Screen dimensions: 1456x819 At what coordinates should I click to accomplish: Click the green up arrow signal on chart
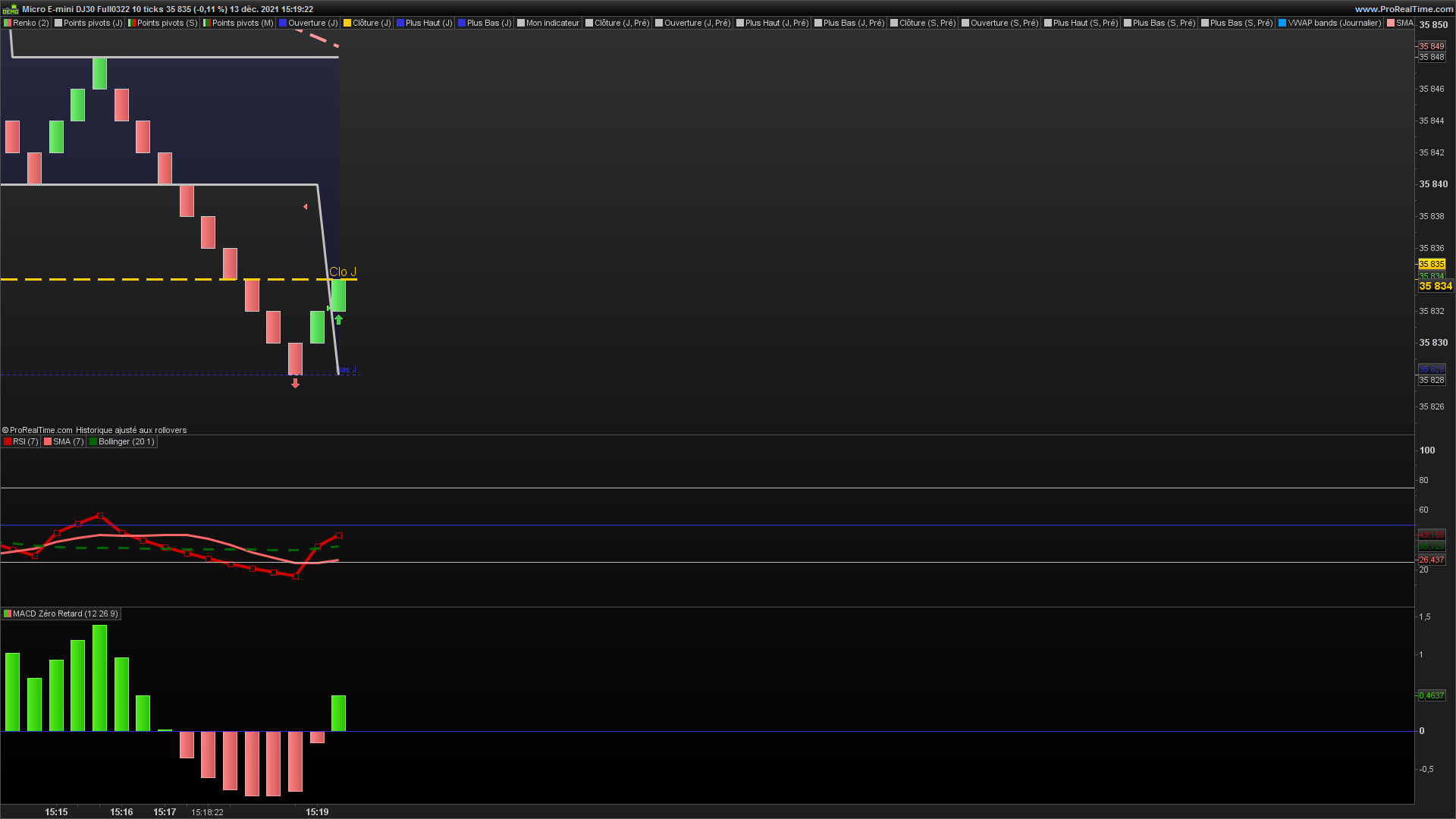(338, 320)
